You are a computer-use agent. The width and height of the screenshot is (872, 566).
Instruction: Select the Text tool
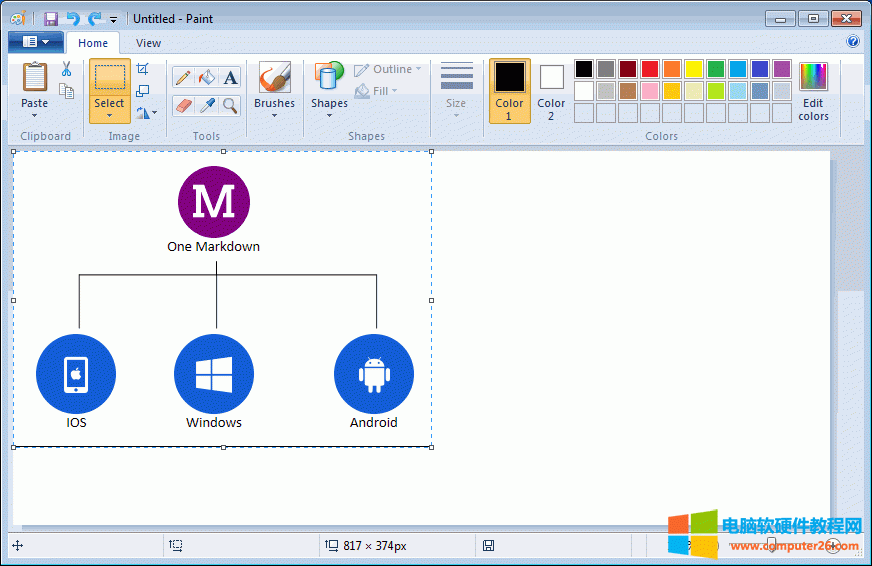tap(230, 77)
